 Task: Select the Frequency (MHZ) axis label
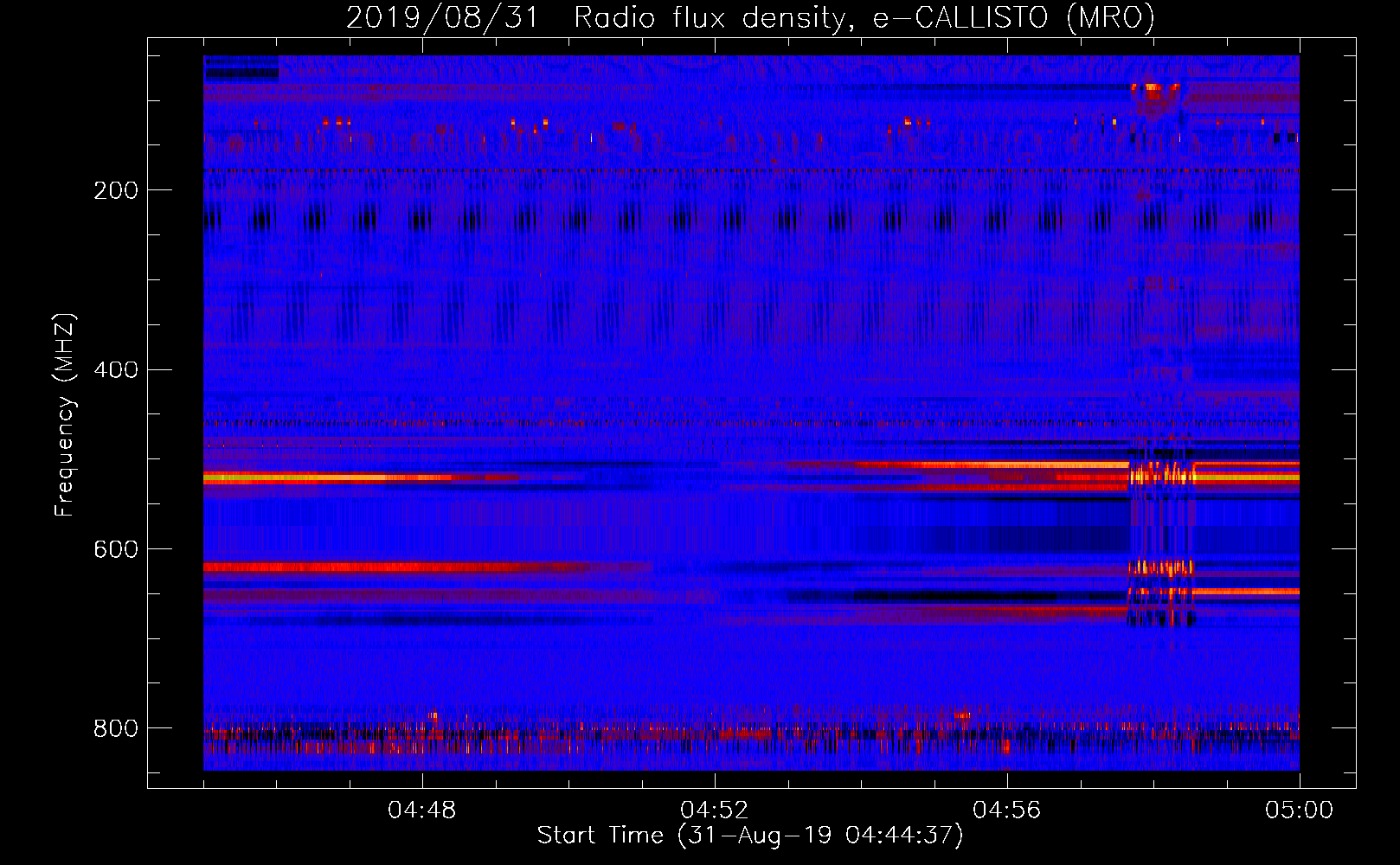tap(65, 414)
